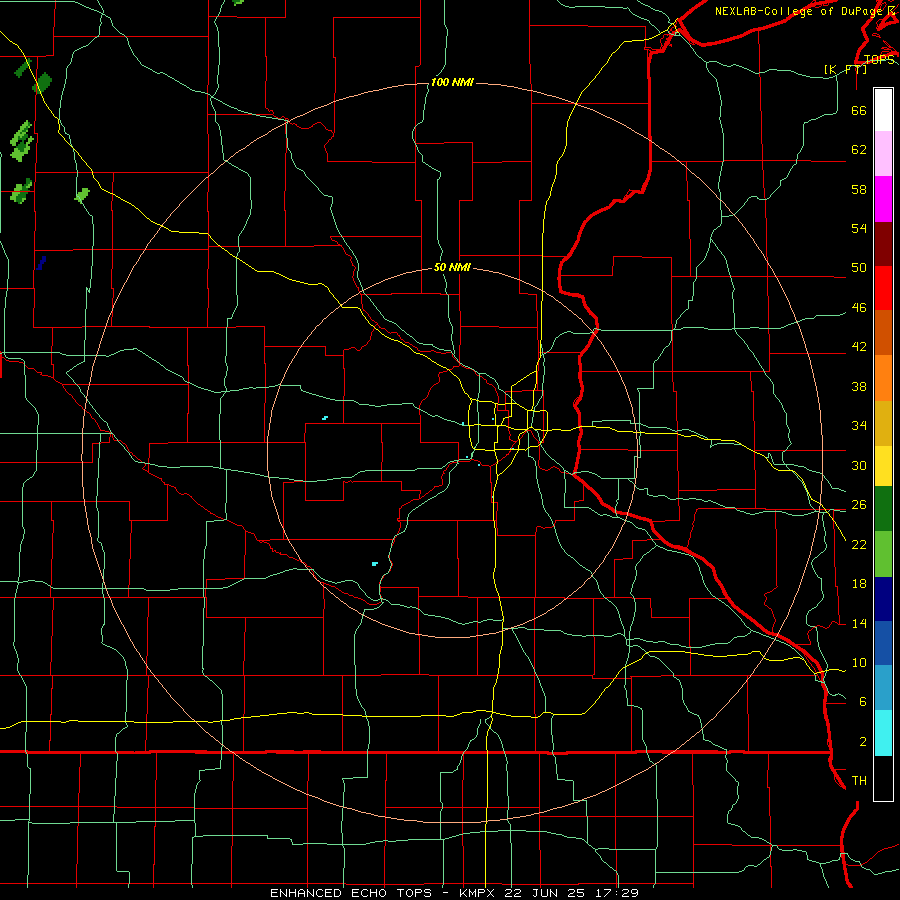Click the "50 NMI" range ring label

point(452,267)
